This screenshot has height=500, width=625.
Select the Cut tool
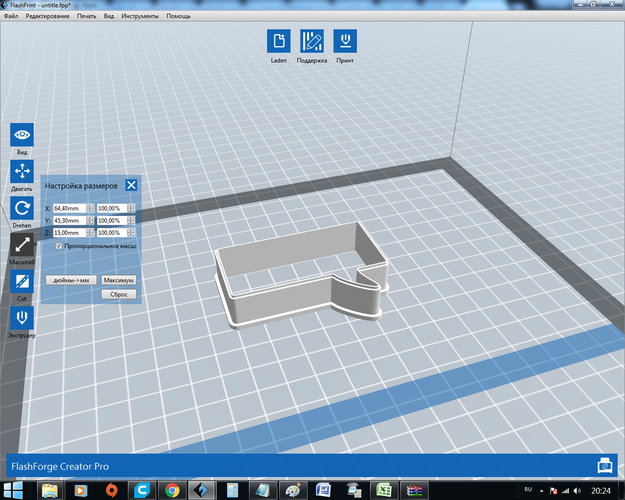22,281
